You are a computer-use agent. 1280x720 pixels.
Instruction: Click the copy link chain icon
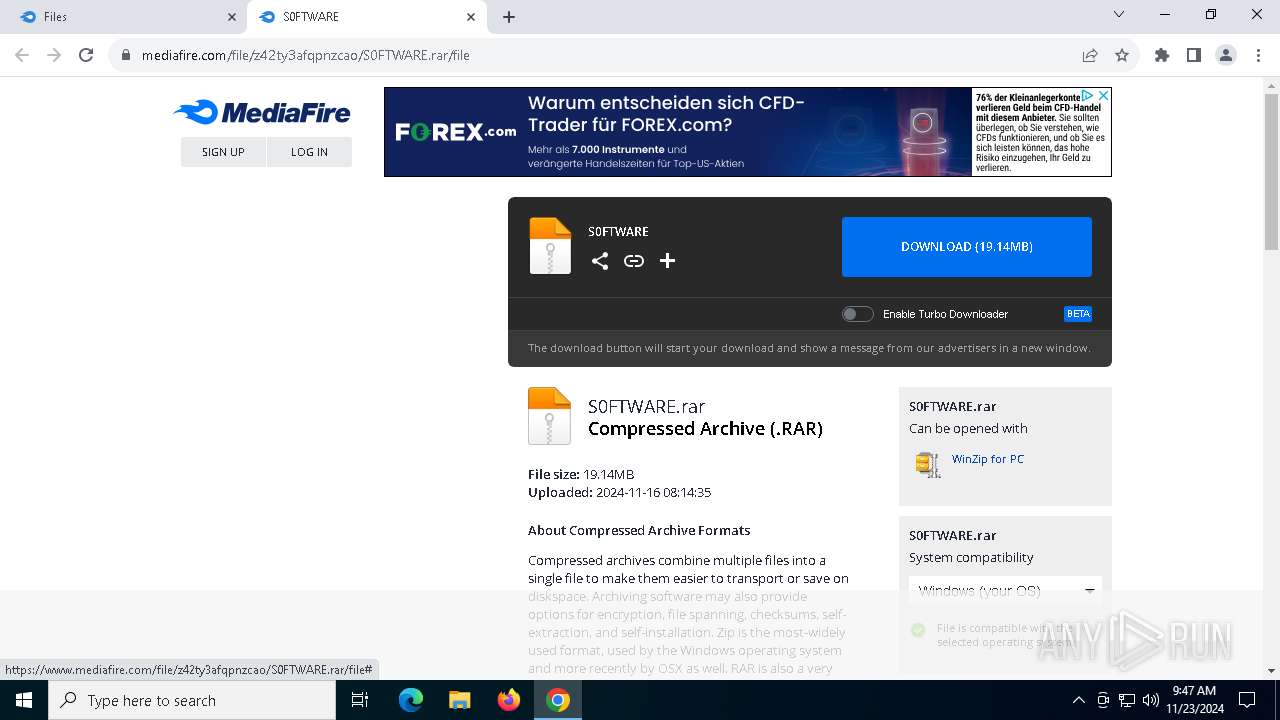(634, 261)
